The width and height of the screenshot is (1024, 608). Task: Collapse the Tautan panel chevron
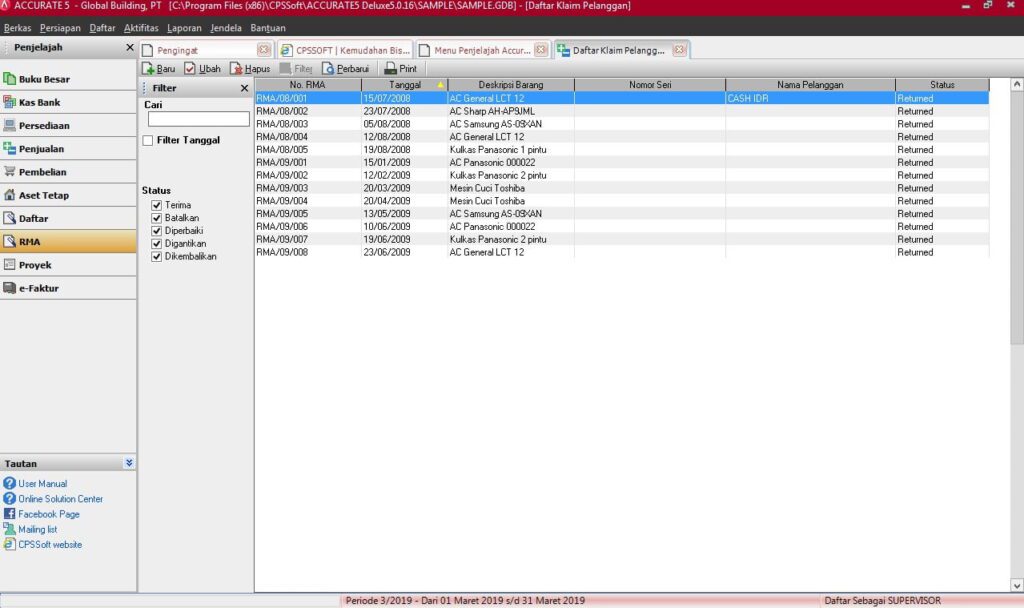click(129, 463)
